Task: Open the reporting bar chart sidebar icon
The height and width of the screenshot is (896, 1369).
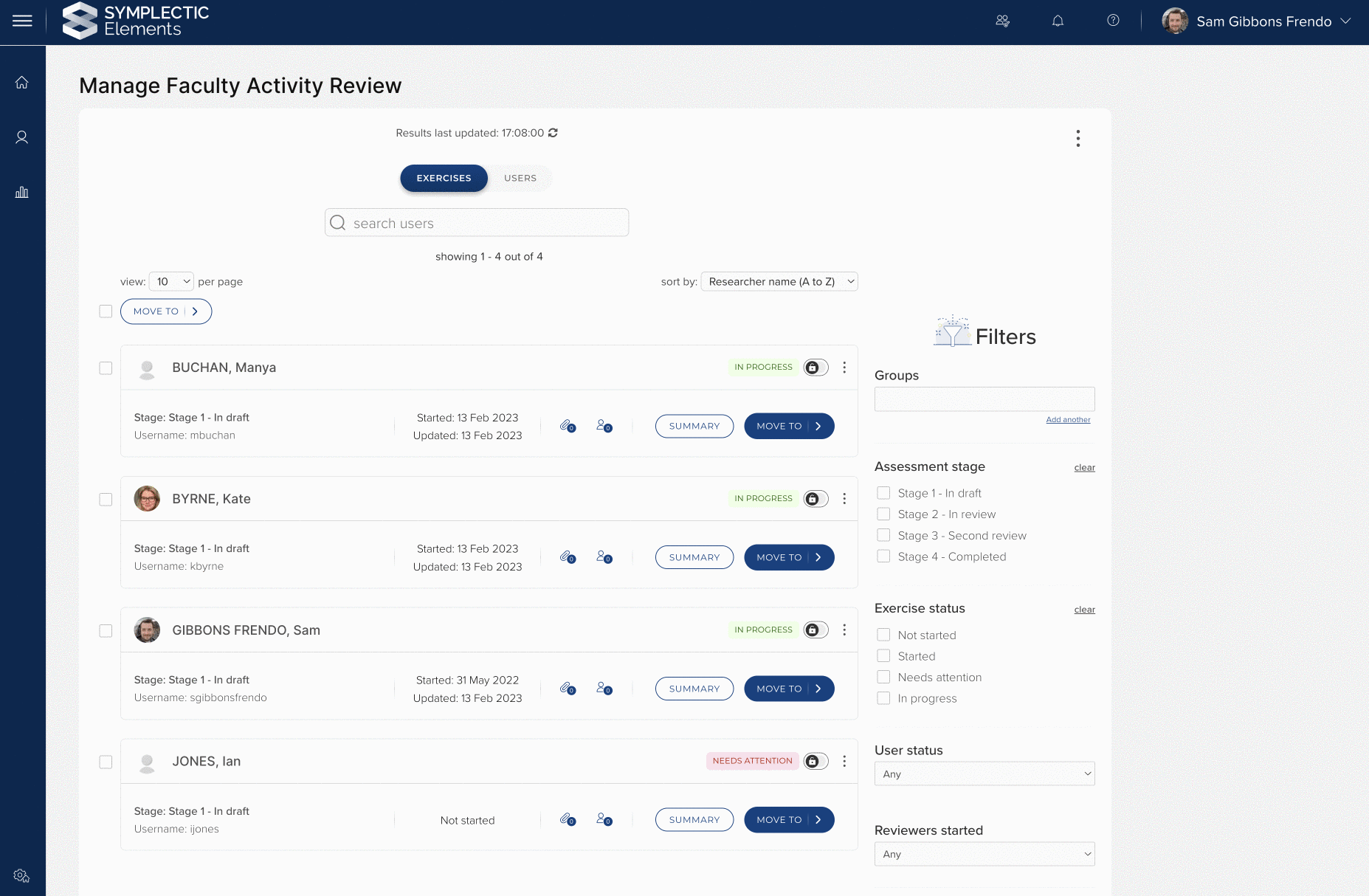Action: click(22, 193)
